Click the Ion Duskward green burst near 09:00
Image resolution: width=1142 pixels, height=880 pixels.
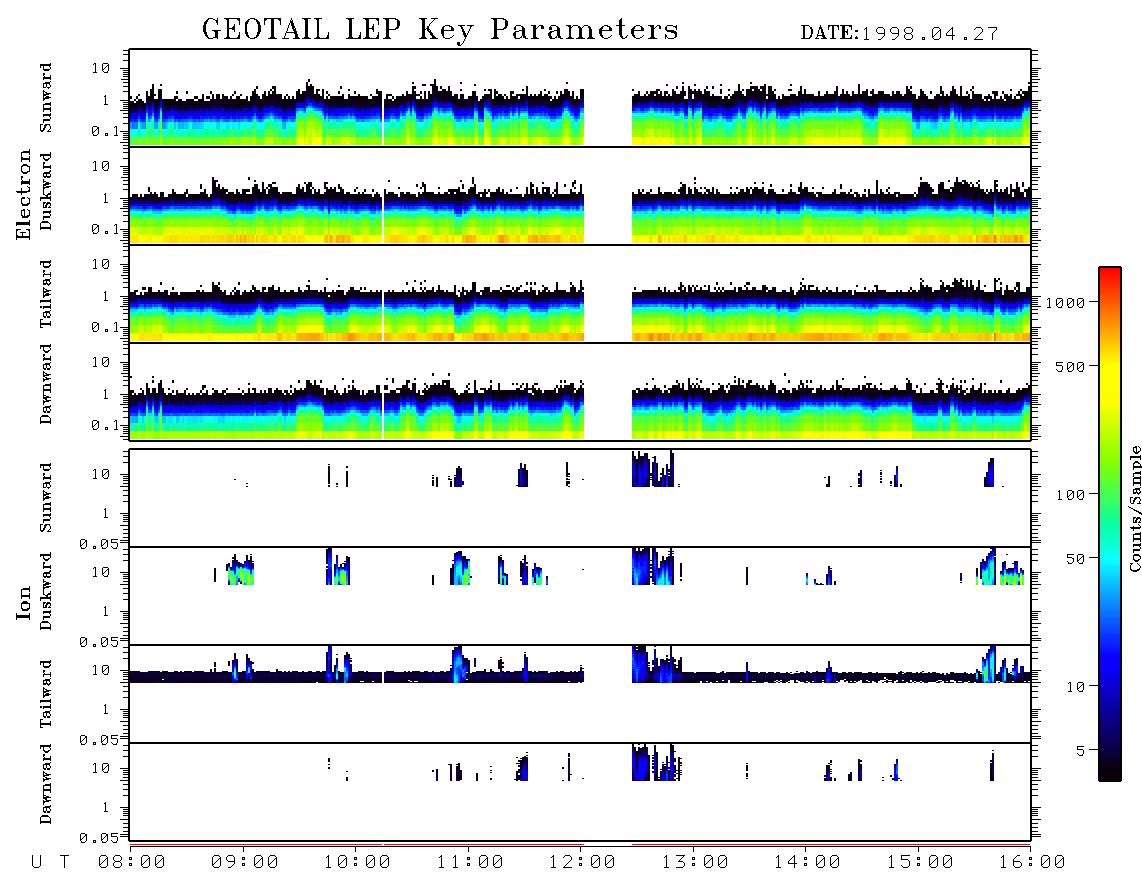click(241, 570)
